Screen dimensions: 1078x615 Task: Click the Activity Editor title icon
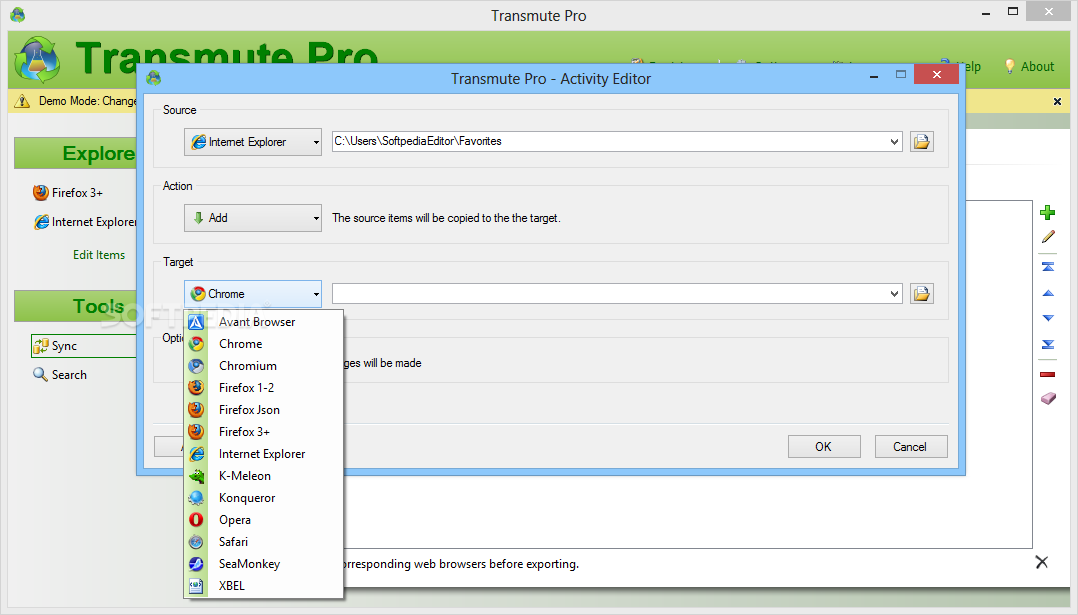coord(154,78)
